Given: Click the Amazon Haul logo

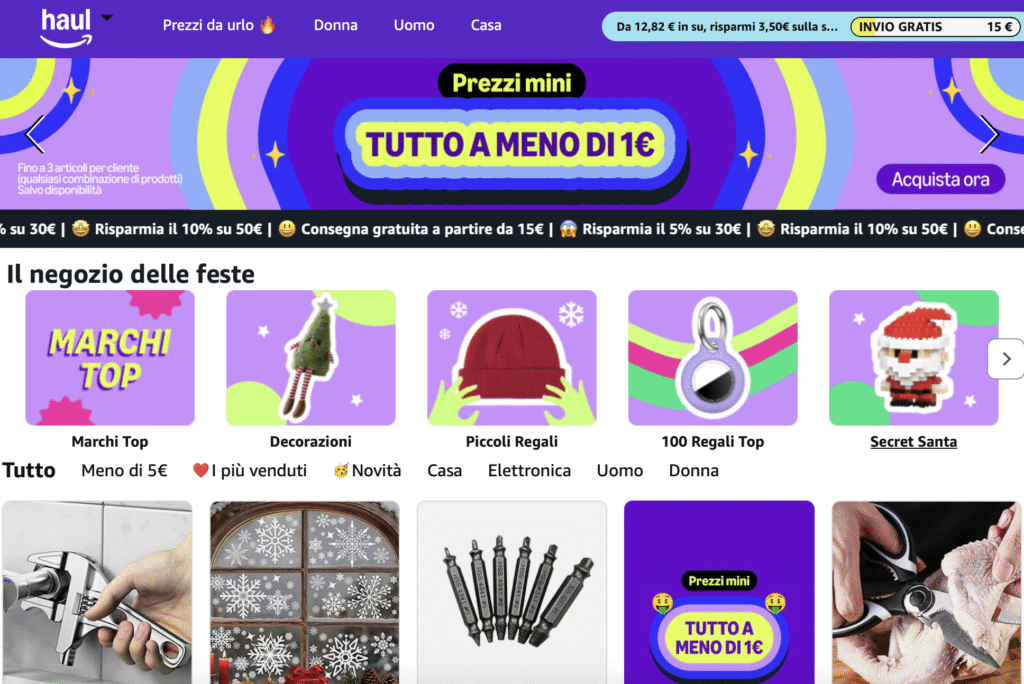Looking at the screenshot, I should pos(66,27).
